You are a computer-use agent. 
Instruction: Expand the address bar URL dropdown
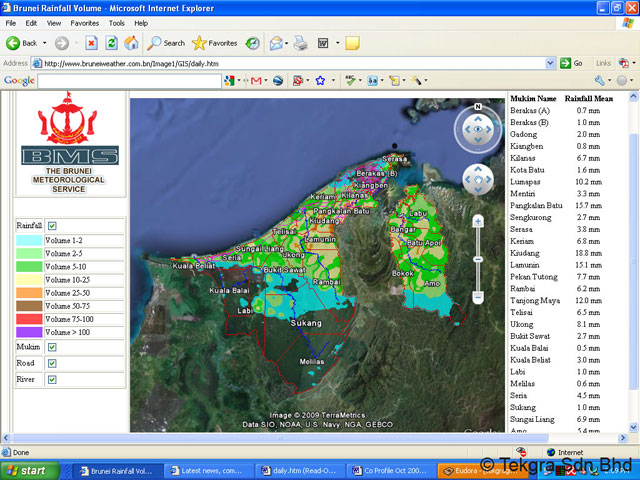click(551, 62)
